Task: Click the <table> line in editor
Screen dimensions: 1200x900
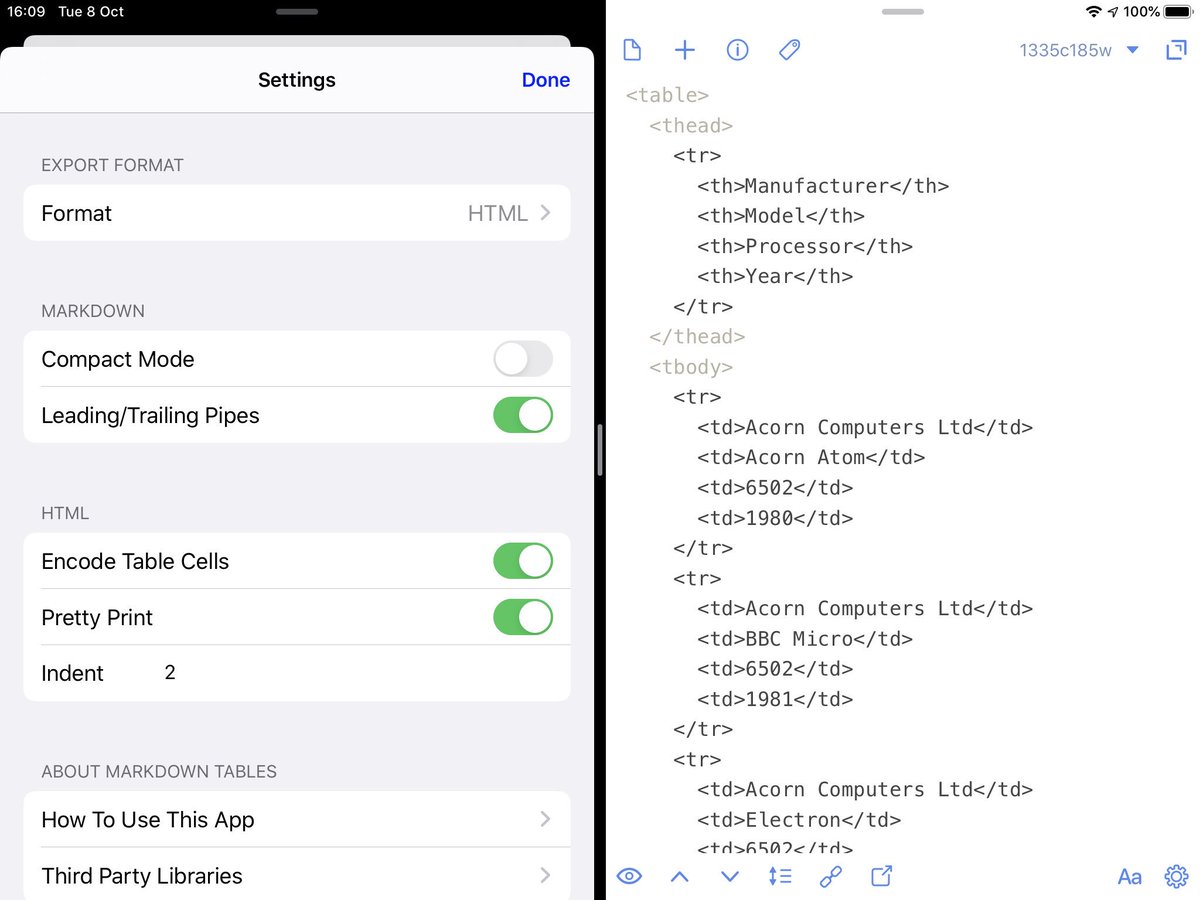Action: [x=667, y=95]
